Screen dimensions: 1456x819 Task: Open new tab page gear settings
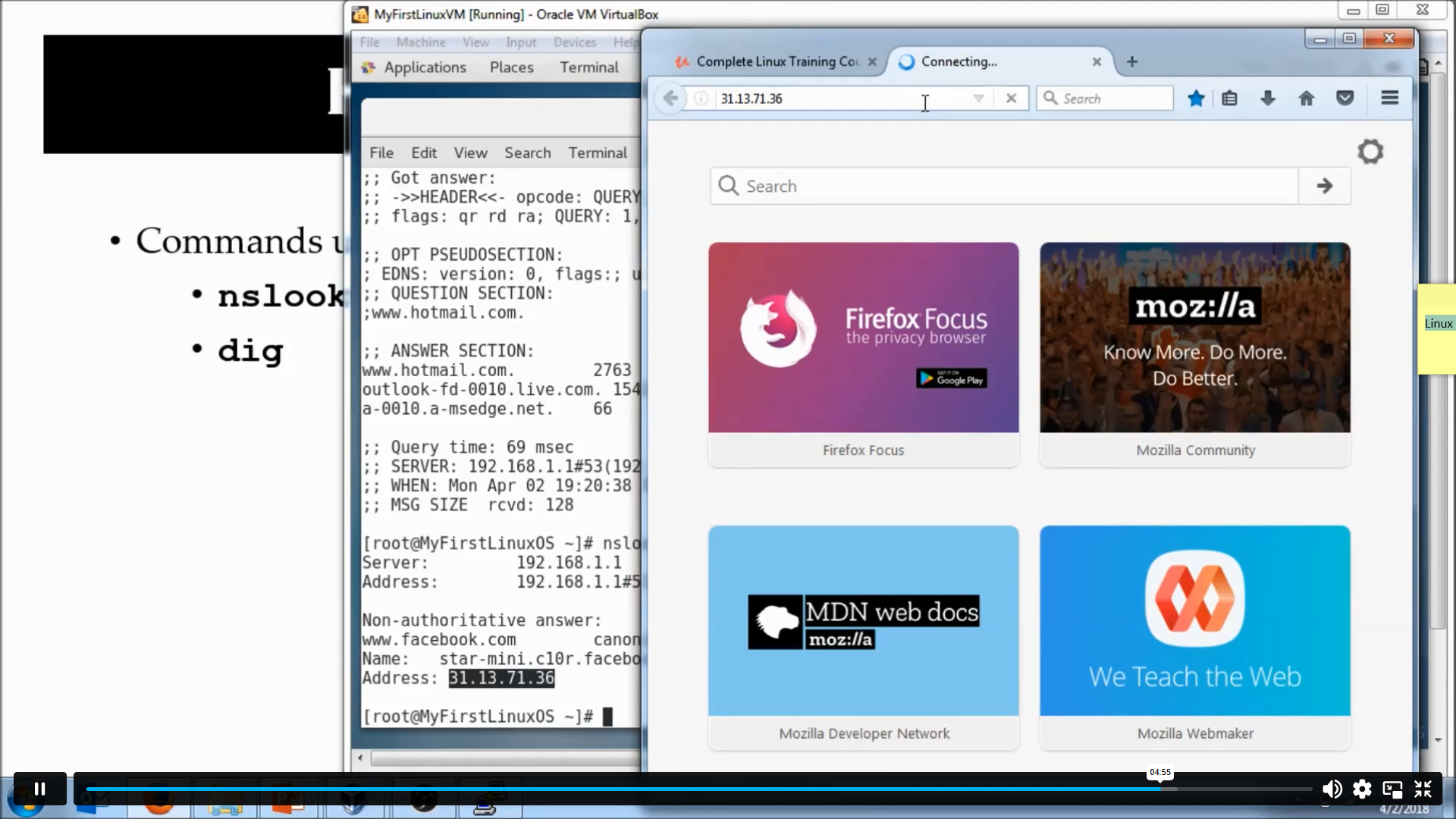(1370, 152)
